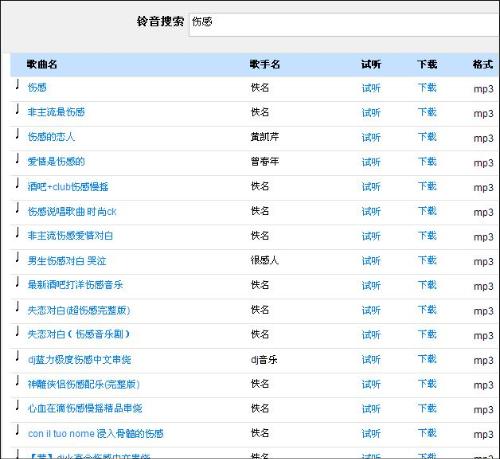
Task: Open the song link 非主流伤感爱情对白
Action: click(x=70, y=236)
